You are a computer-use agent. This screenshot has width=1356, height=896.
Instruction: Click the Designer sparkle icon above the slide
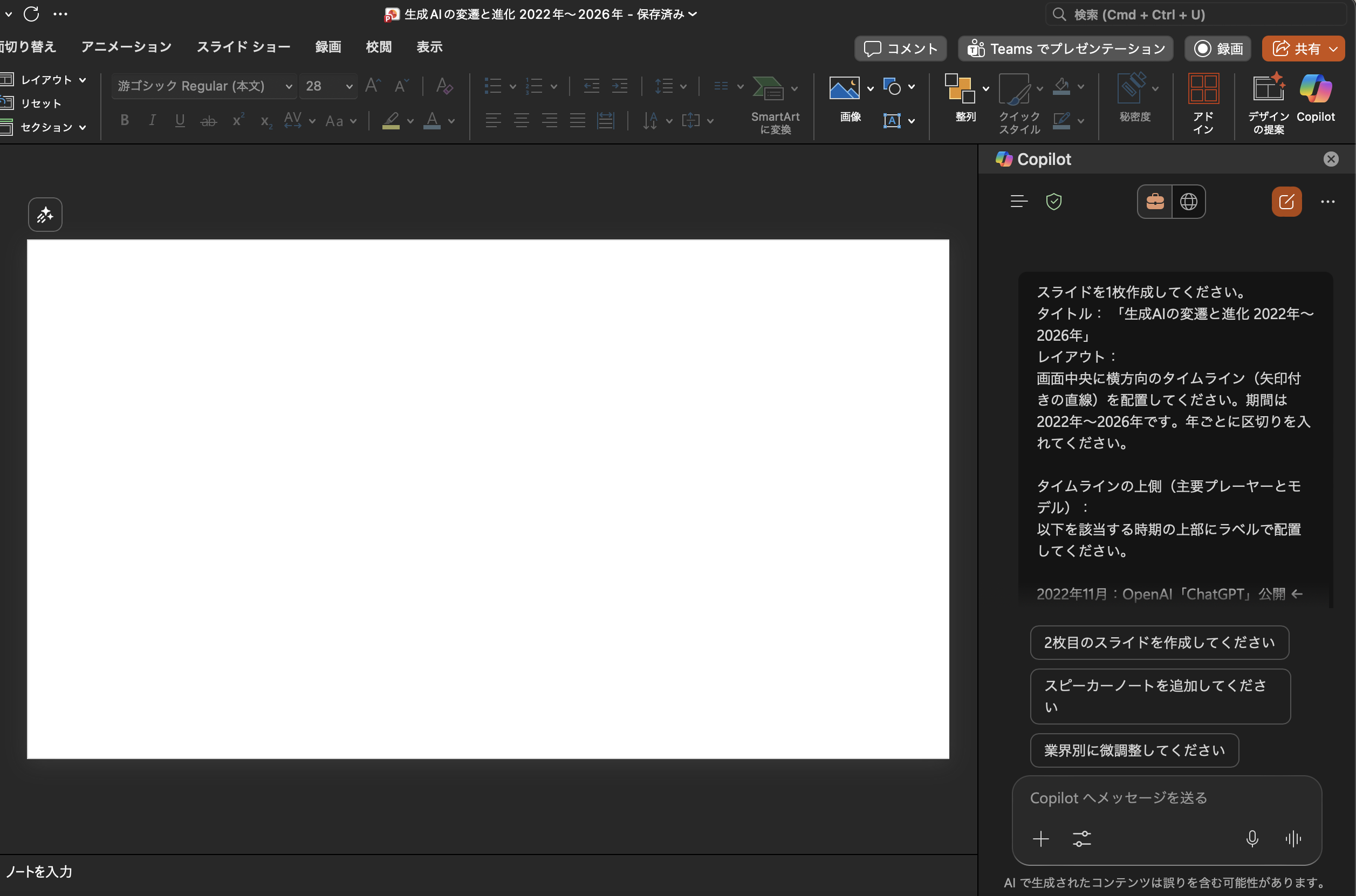coord(45,215)
